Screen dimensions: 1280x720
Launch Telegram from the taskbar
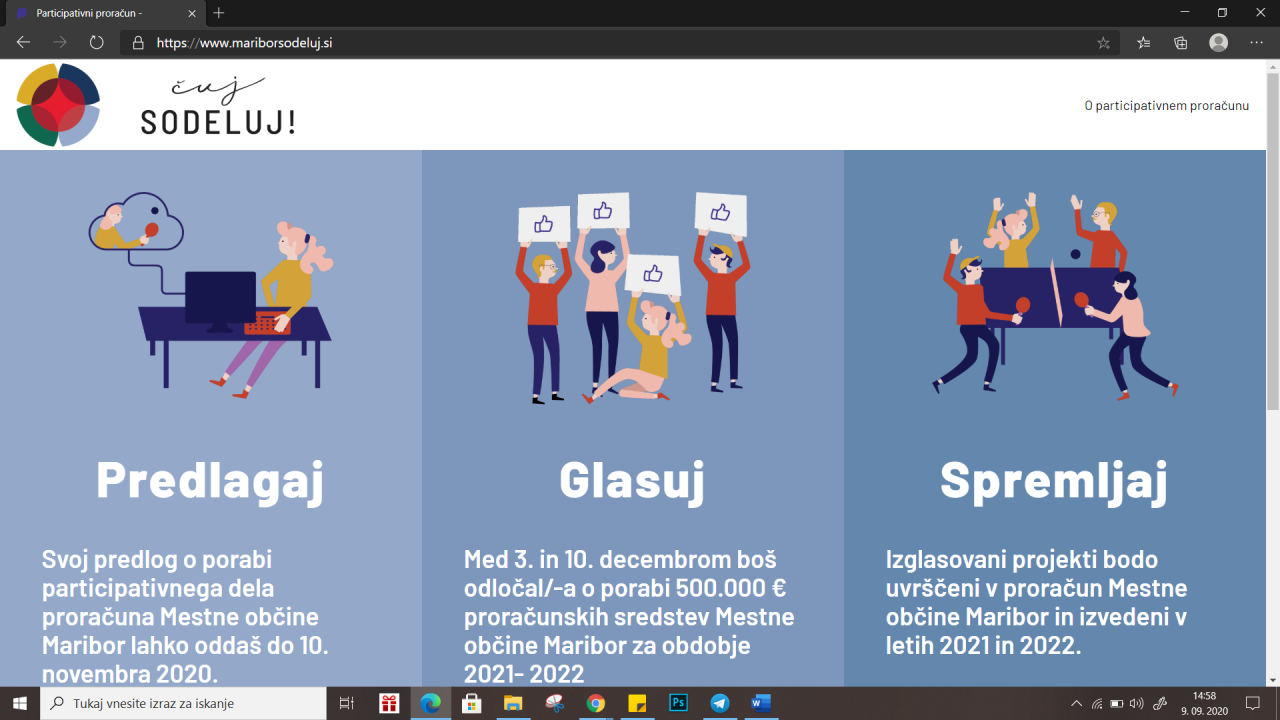(x=719, y=703)
